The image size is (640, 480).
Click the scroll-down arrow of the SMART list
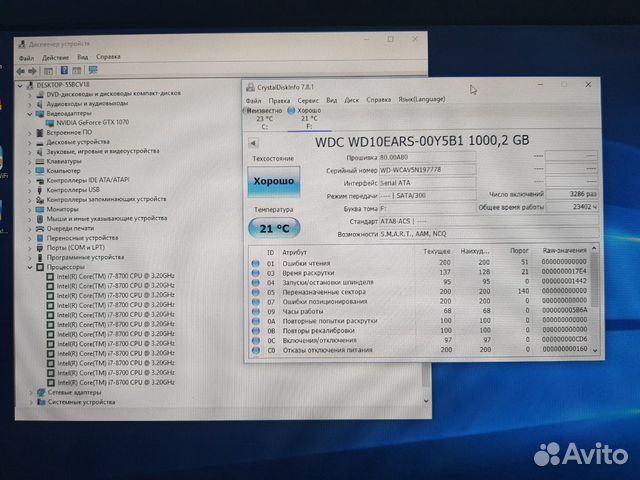point(595,351)
